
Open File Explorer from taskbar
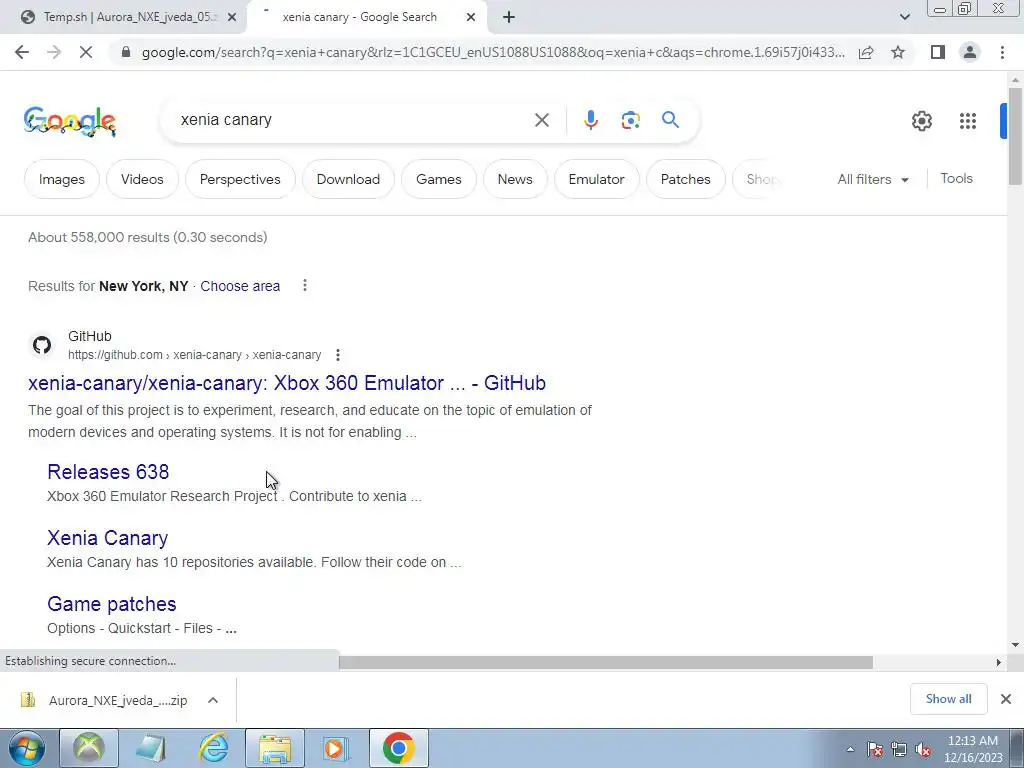coord(275,748)
